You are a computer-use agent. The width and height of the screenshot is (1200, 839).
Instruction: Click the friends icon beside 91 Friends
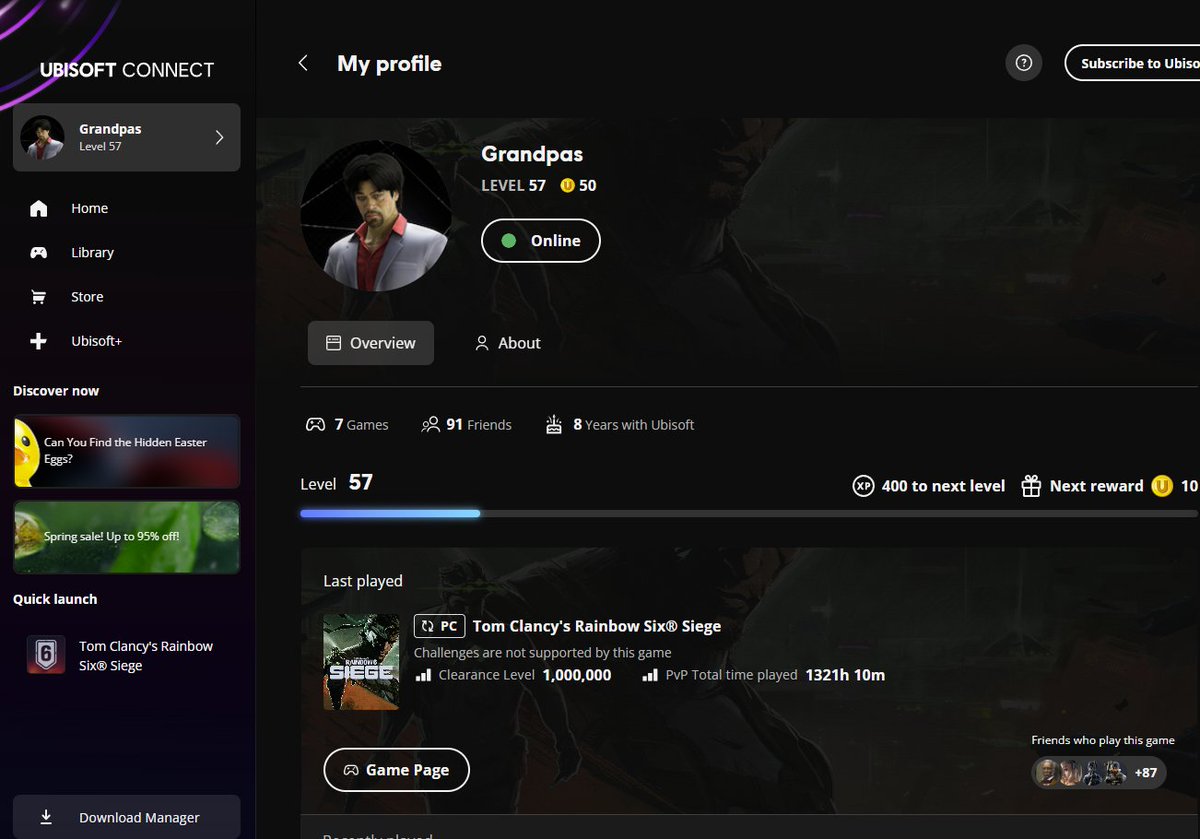click(x=430, y=425)
